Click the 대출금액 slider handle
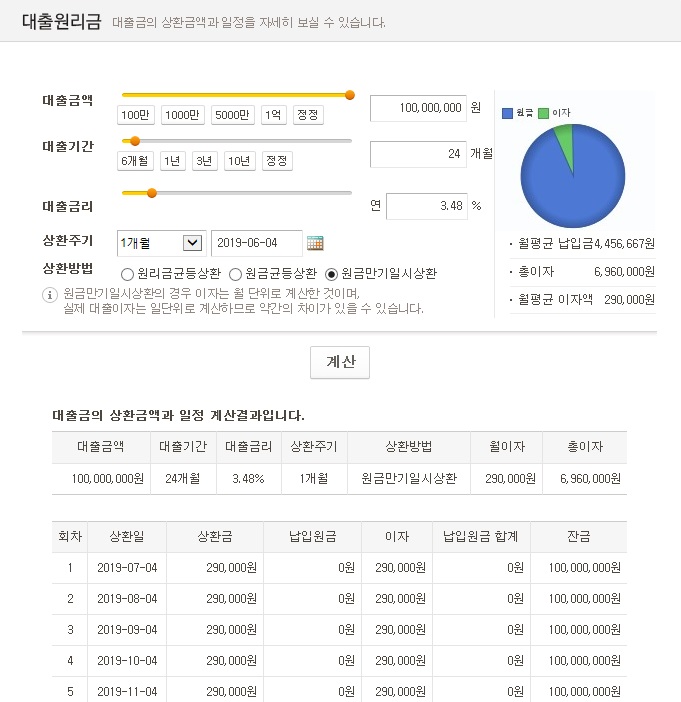681x702 pixels. 350,95
